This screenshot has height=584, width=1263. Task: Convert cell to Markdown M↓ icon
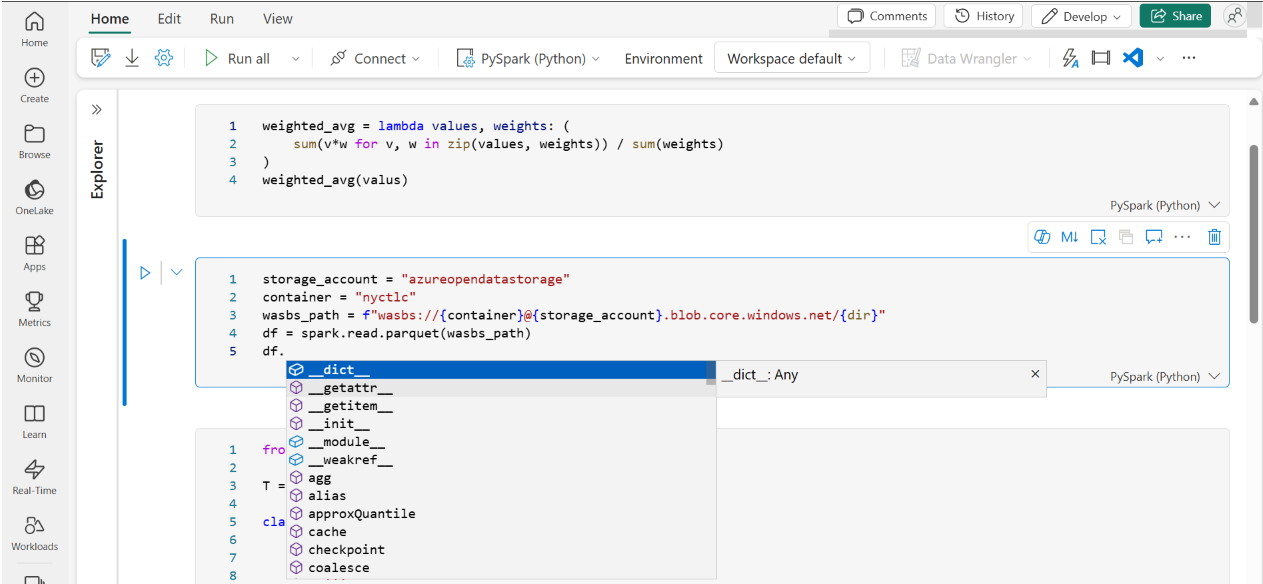(x=1070, y=237)
